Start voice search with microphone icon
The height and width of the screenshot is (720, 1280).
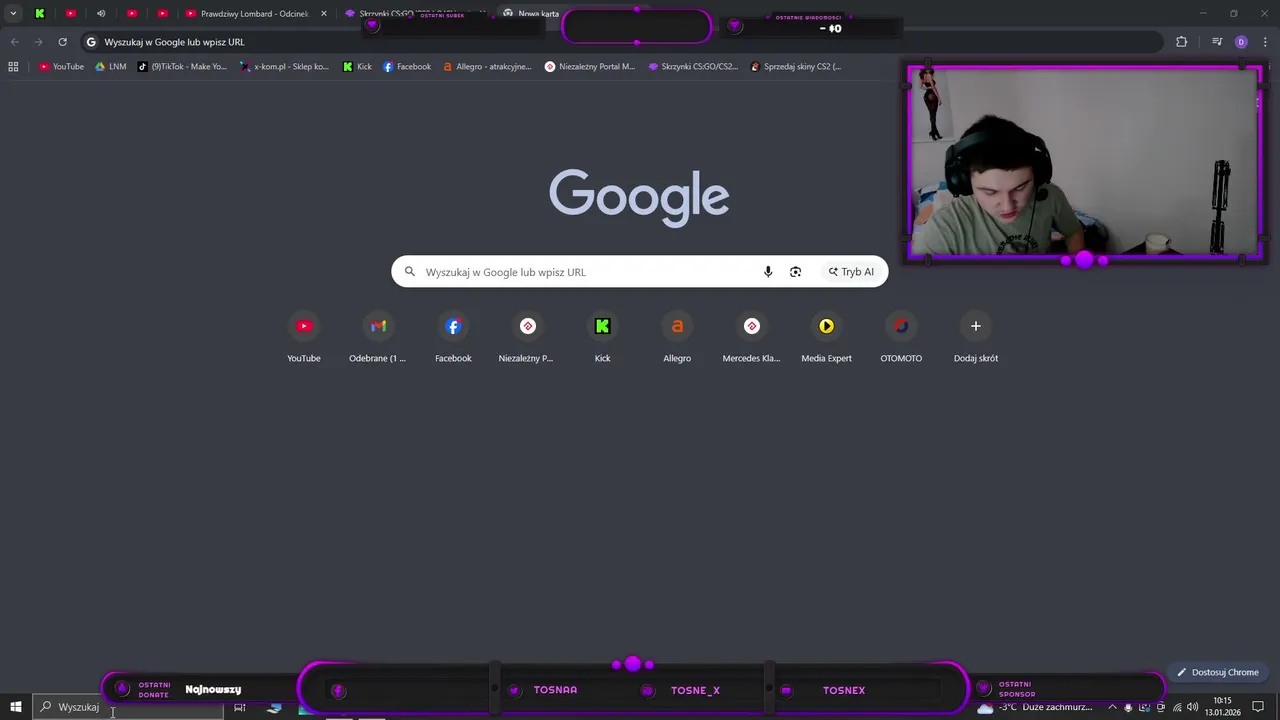pos(768,272)
